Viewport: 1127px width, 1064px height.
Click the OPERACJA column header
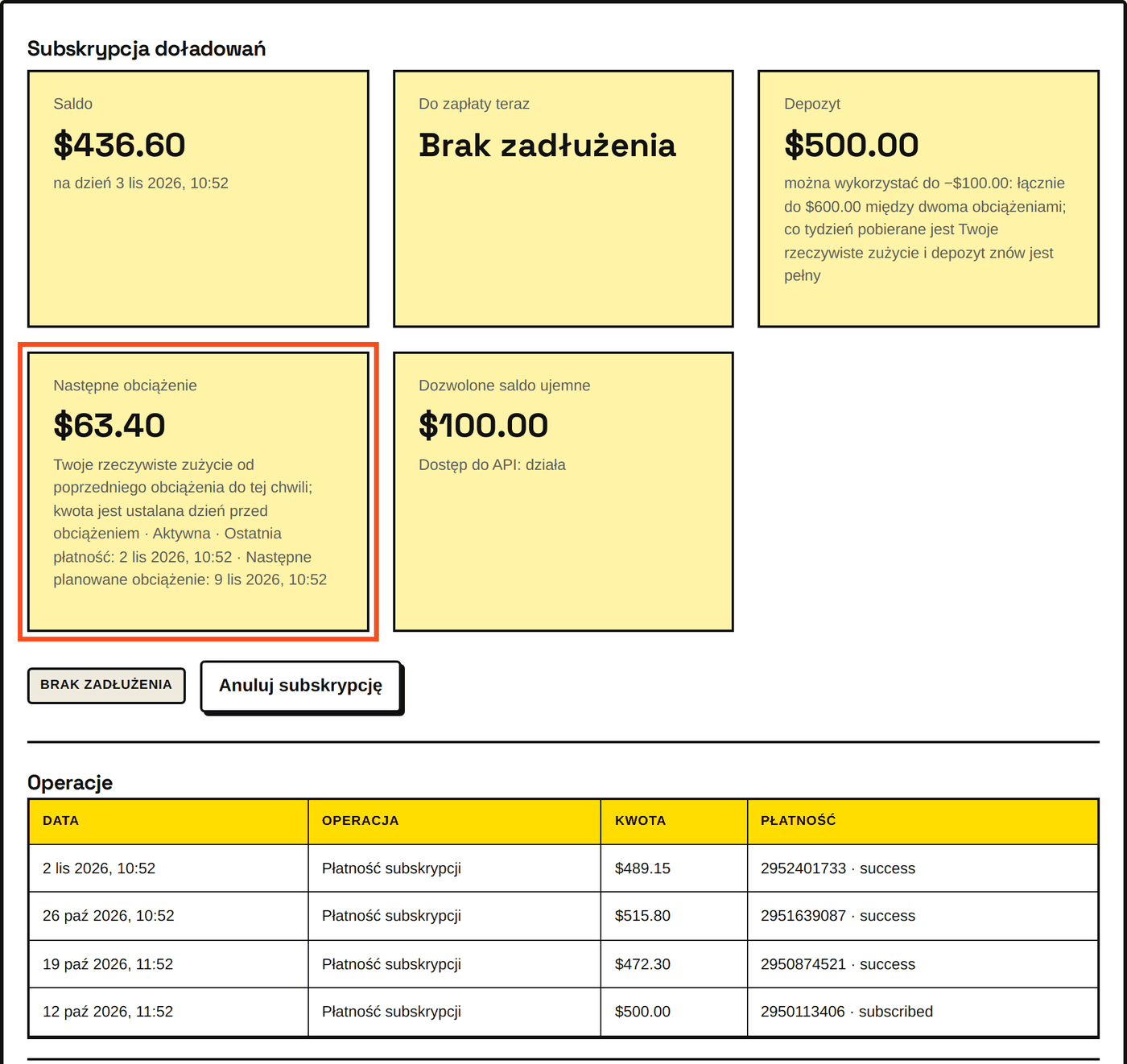coord(455,821)
